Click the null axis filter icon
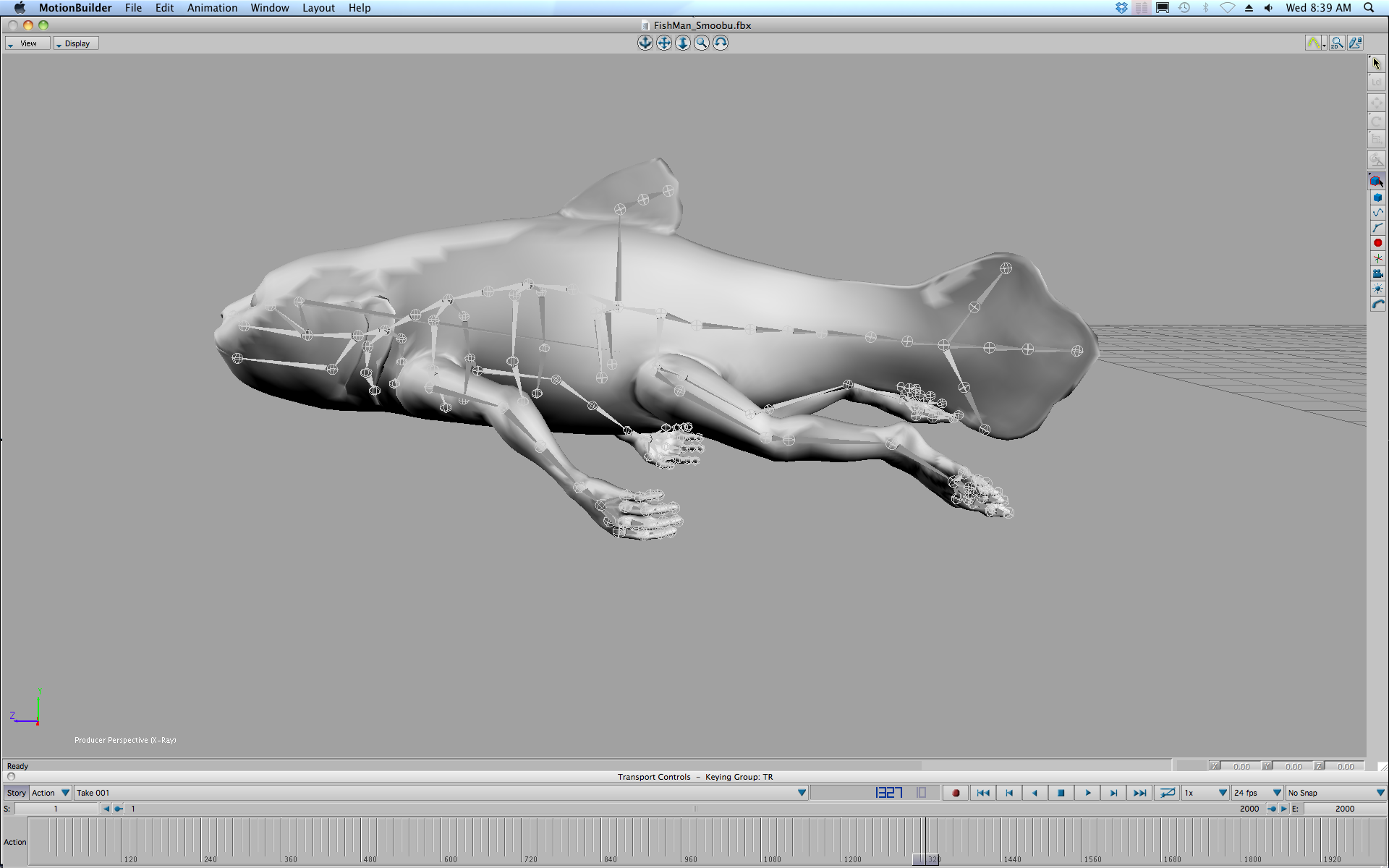The width and height of the screenshot is (1389, 868). (1377, 258)
